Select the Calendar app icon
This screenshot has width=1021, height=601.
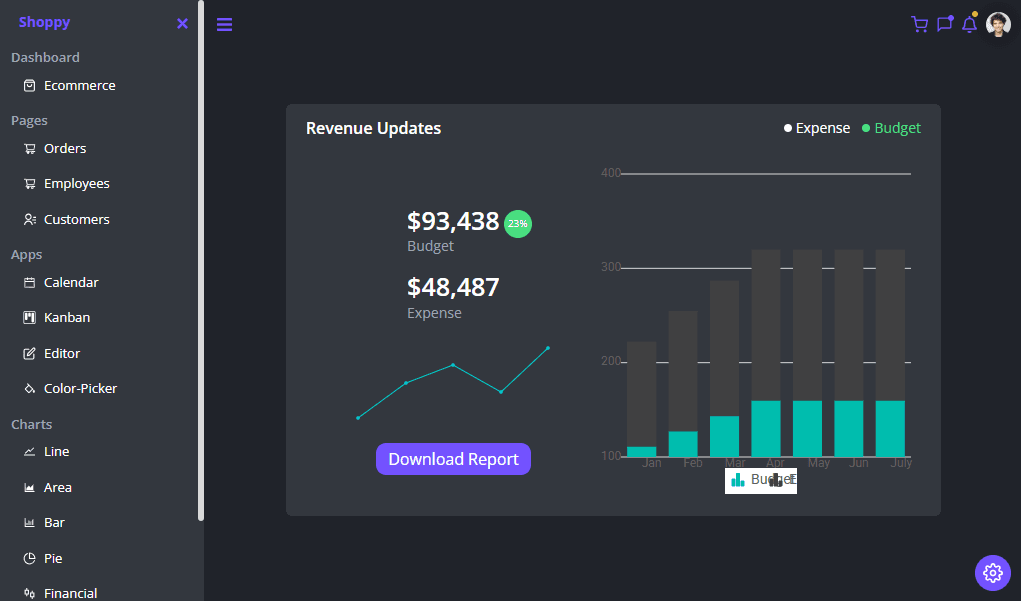(31, 282)
